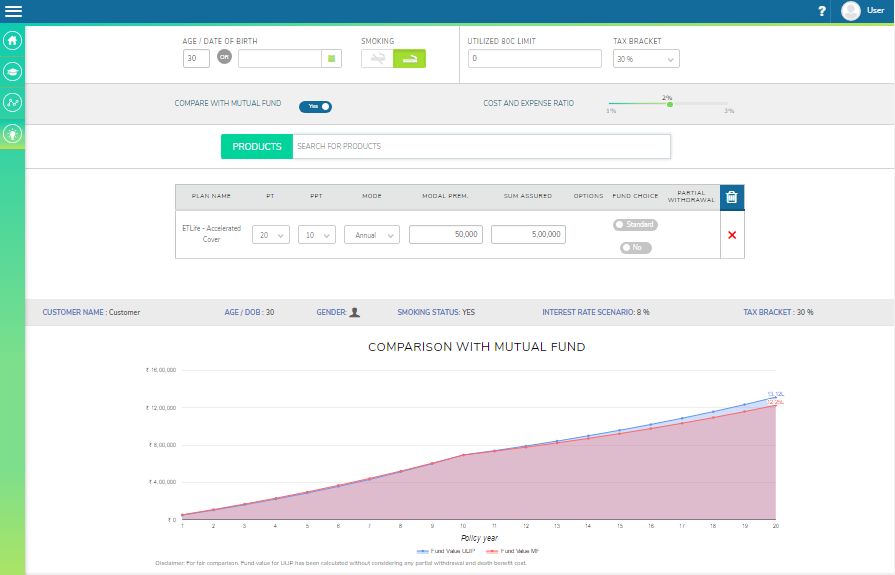The width and height of the screenshot is (895, 575).
Task: Toggle the Standard fund choice switch
Action: tap(635, 225)
